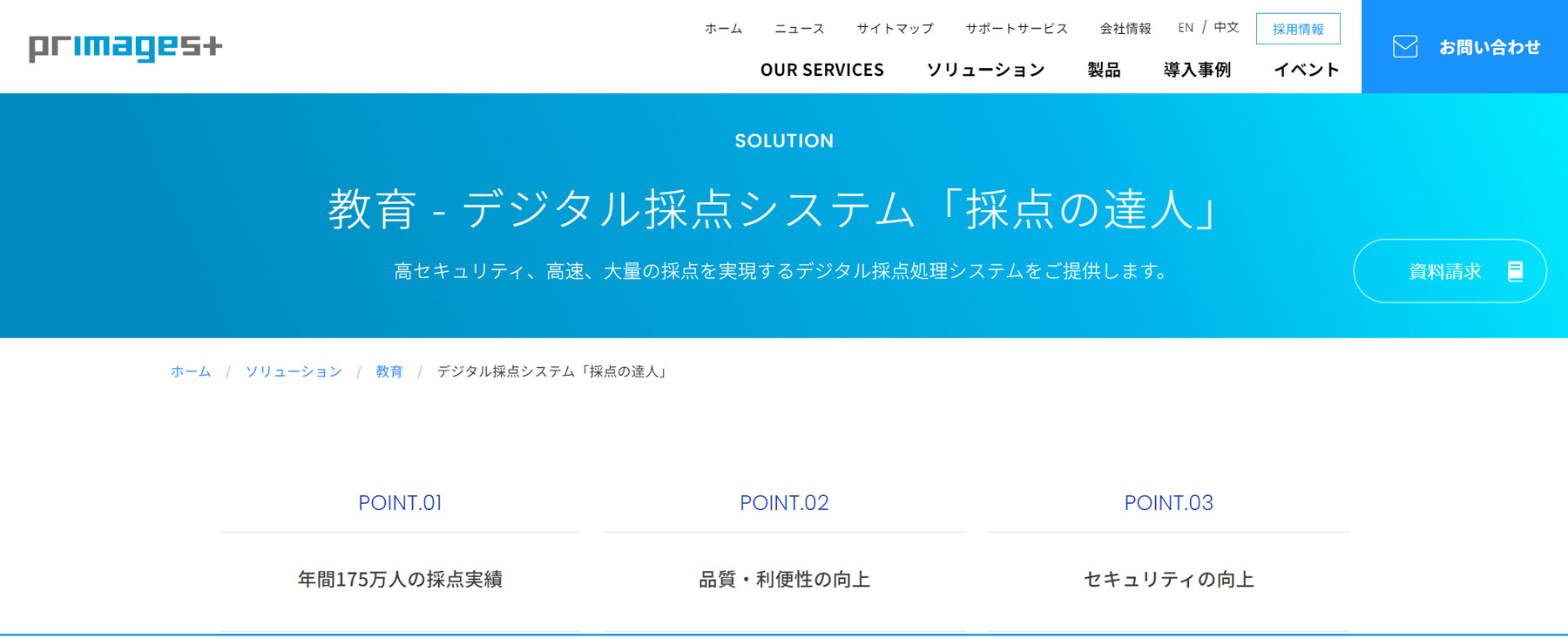Click the document icon in 資料請求 button
This screenshot has width=1568, height=639.
(1516, 271)
